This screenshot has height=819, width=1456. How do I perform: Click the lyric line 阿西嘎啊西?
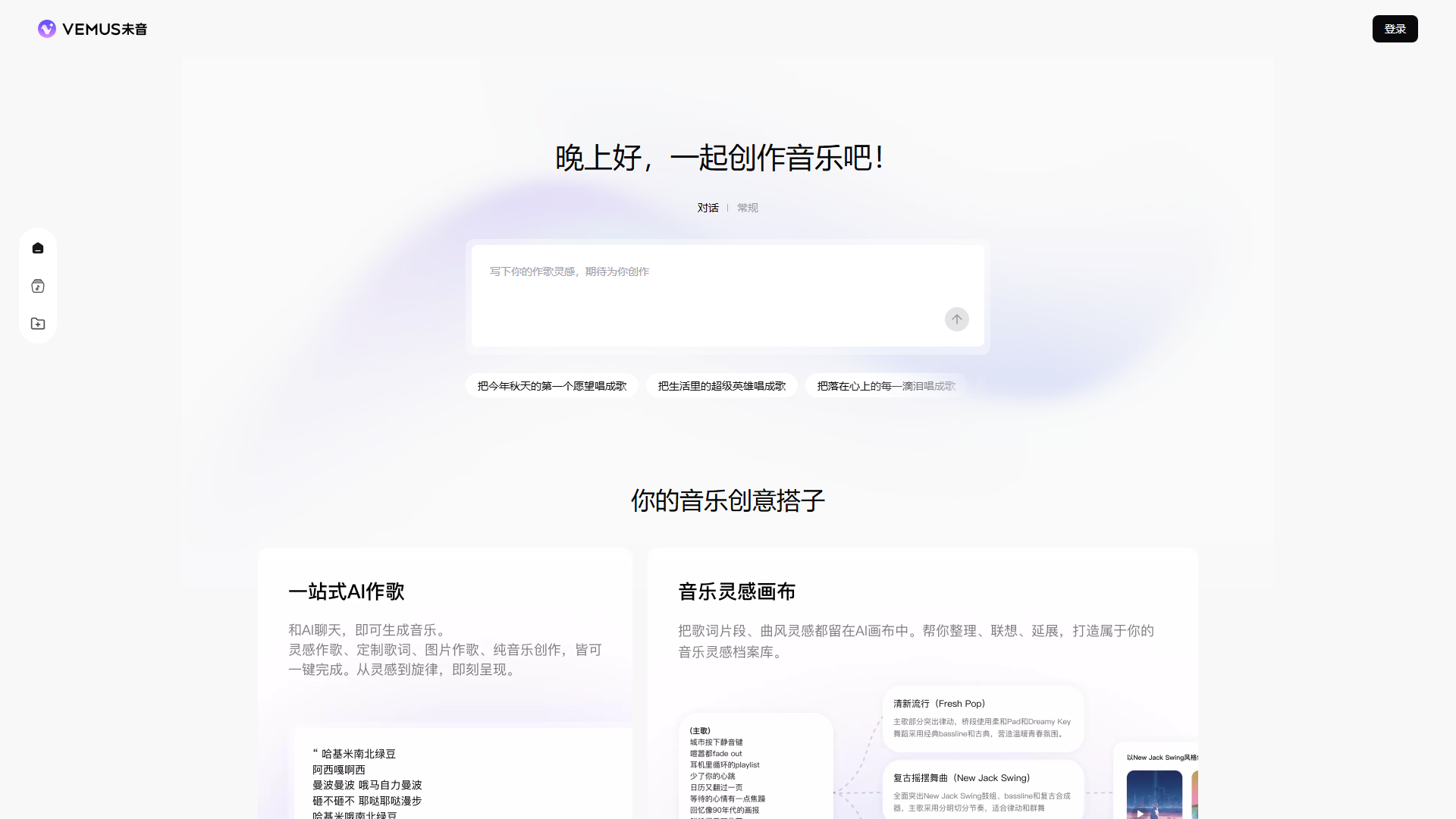click(339, 770)
